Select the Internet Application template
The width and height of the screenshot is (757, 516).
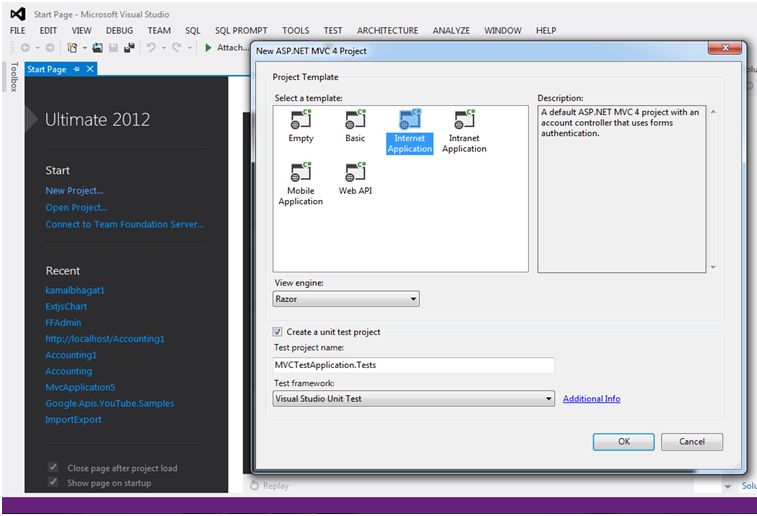coord(409,131)
